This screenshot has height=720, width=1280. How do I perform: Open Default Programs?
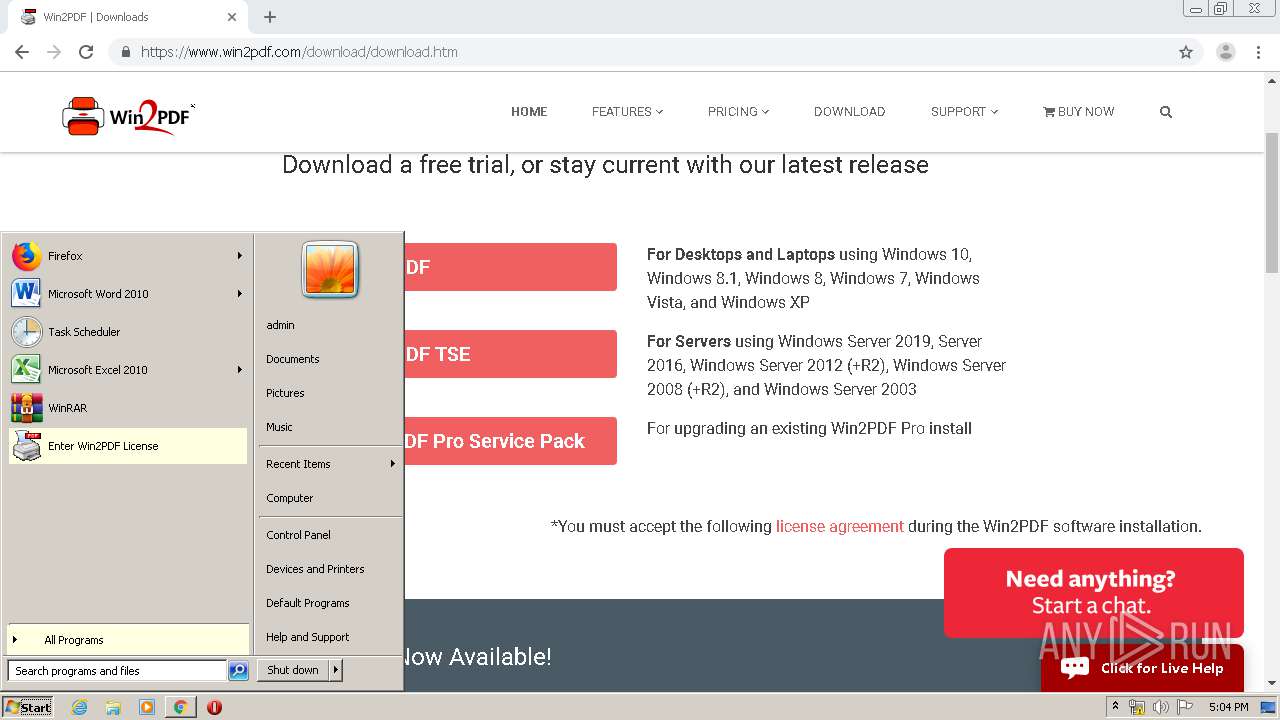tap(330, 603)
